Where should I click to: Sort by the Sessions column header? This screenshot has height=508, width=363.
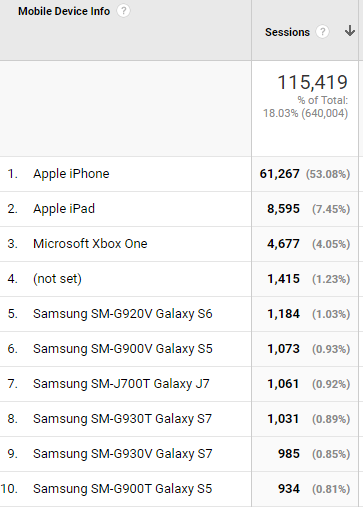pos(287,32)
